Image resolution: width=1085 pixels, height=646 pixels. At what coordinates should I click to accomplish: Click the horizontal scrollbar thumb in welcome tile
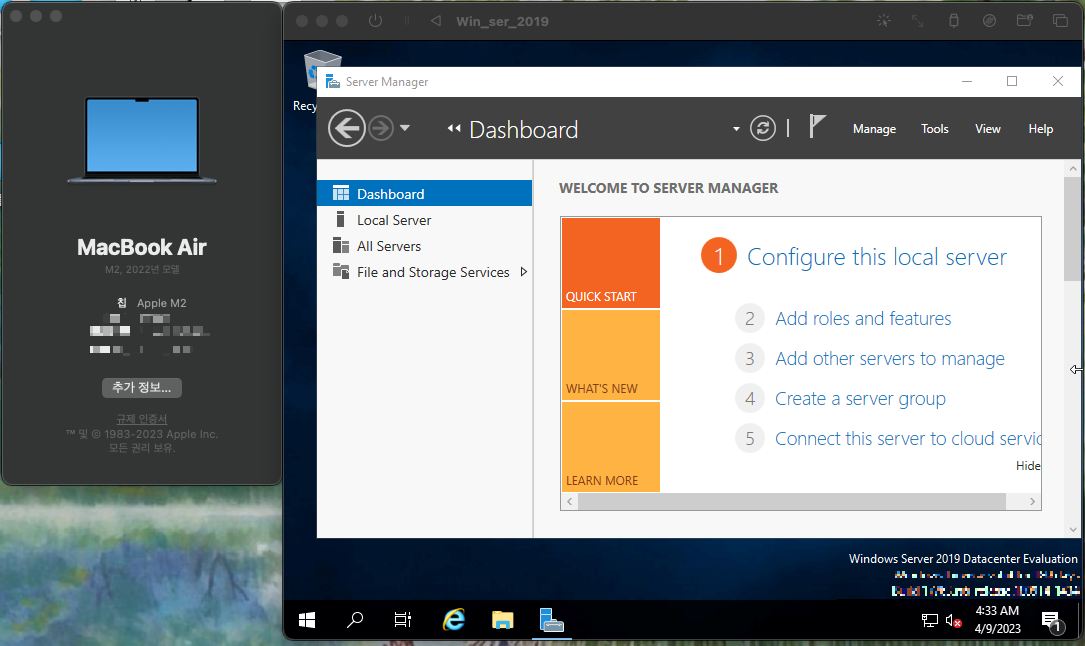click(x=792, y=501)
